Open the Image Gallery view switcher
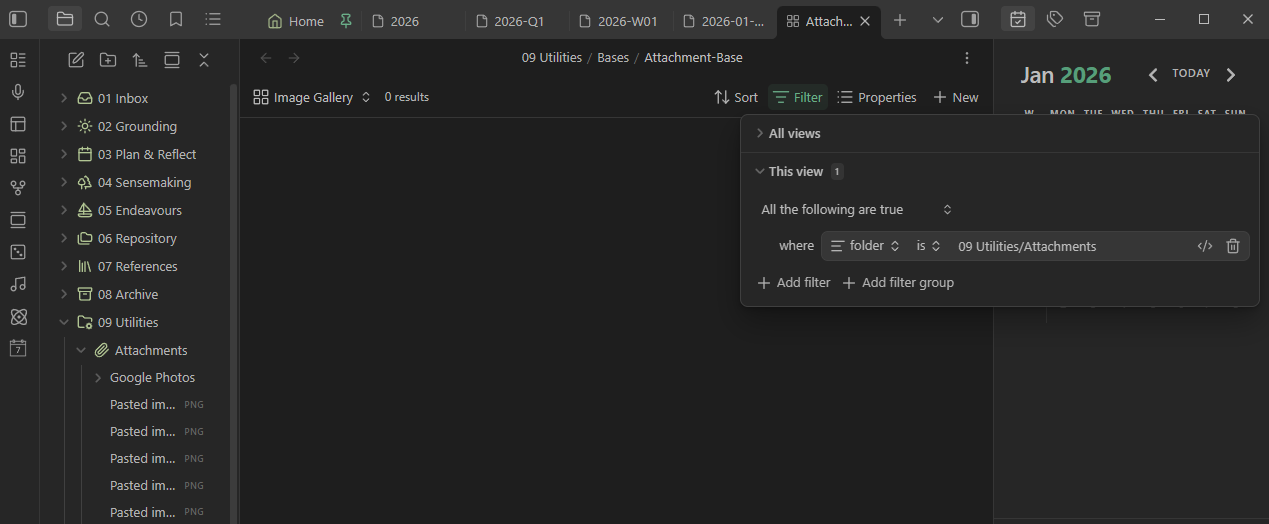Screen dimensions: 1269x524 [312, 97]
